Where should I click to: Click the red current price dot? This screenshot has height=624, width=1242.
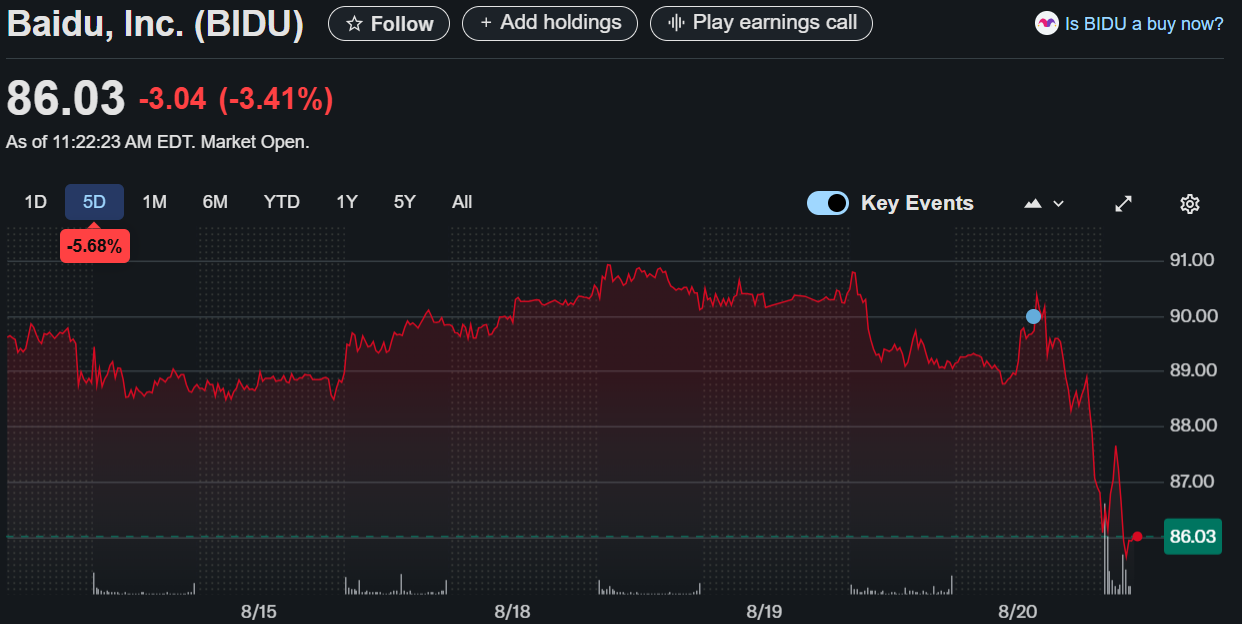1137,537
